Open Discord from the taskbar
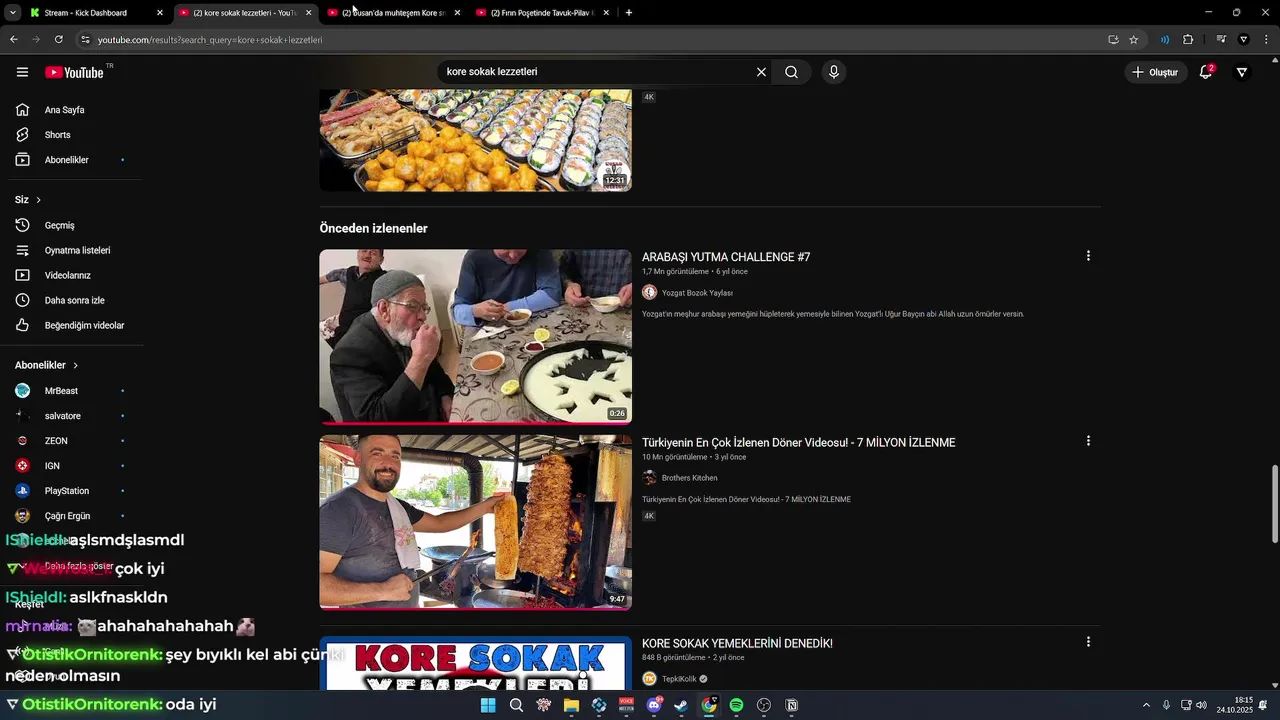The image size is (1280, 720). point(654,705)
